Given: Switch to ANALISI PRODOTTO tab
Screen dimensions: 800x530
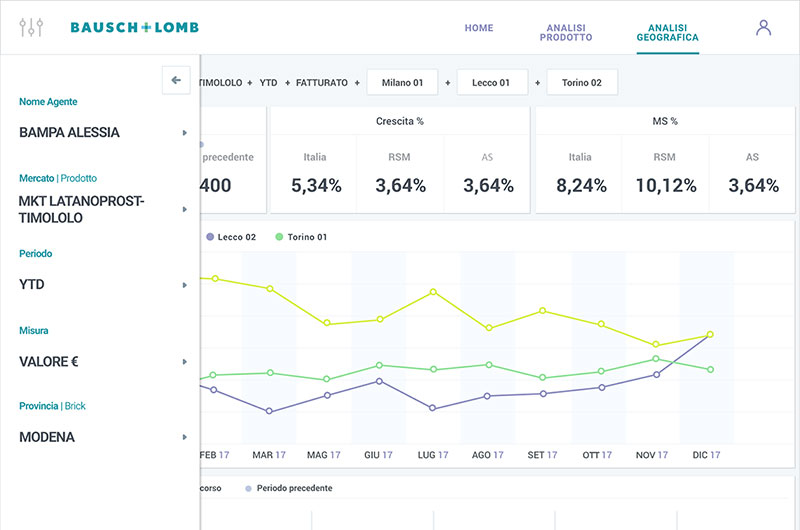Looking at the screenshot, I should click(566, 33).
